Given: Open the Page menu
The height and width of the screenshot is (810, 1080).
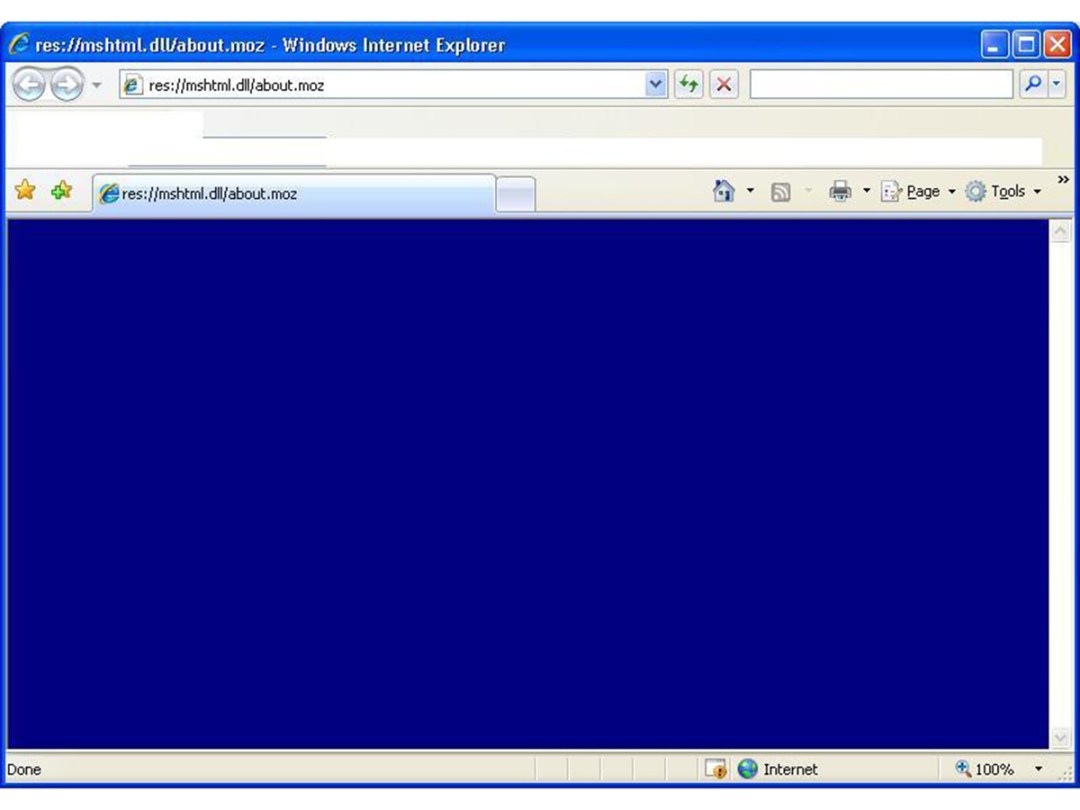Looking at the screenshot, I should (918, 191).
